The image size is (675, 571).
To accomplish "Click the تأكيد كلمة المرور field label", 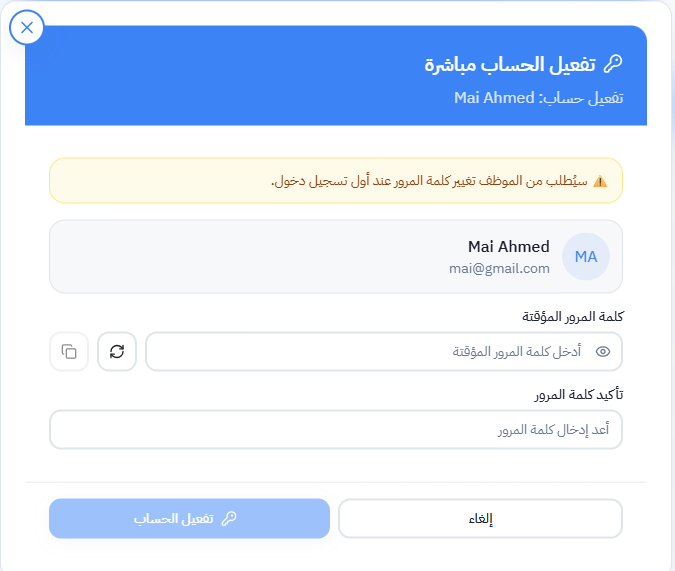I will click(x=578, y=394).
